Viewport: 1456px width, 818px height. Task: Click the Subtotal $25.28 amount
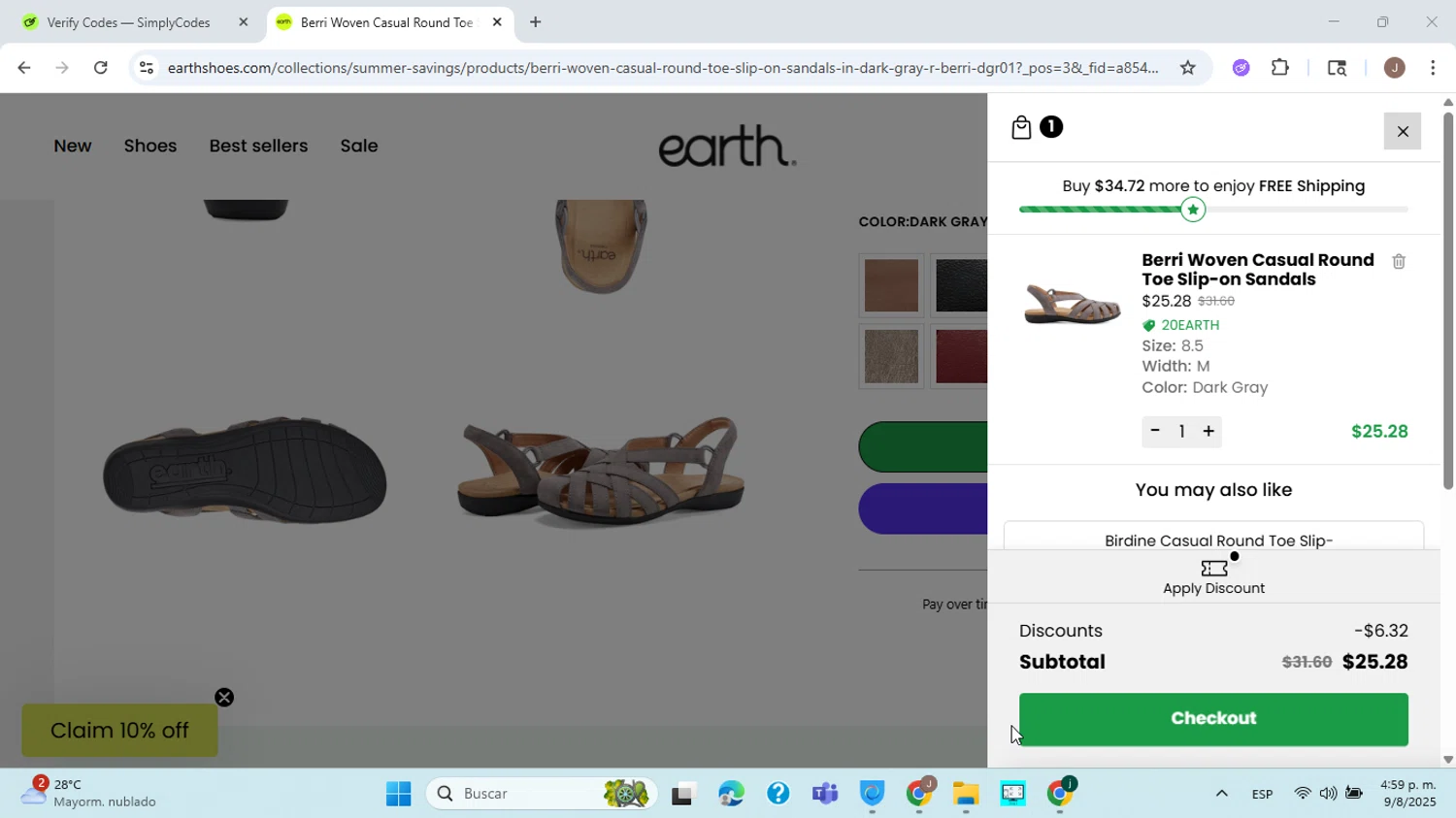coord(1375,662)
